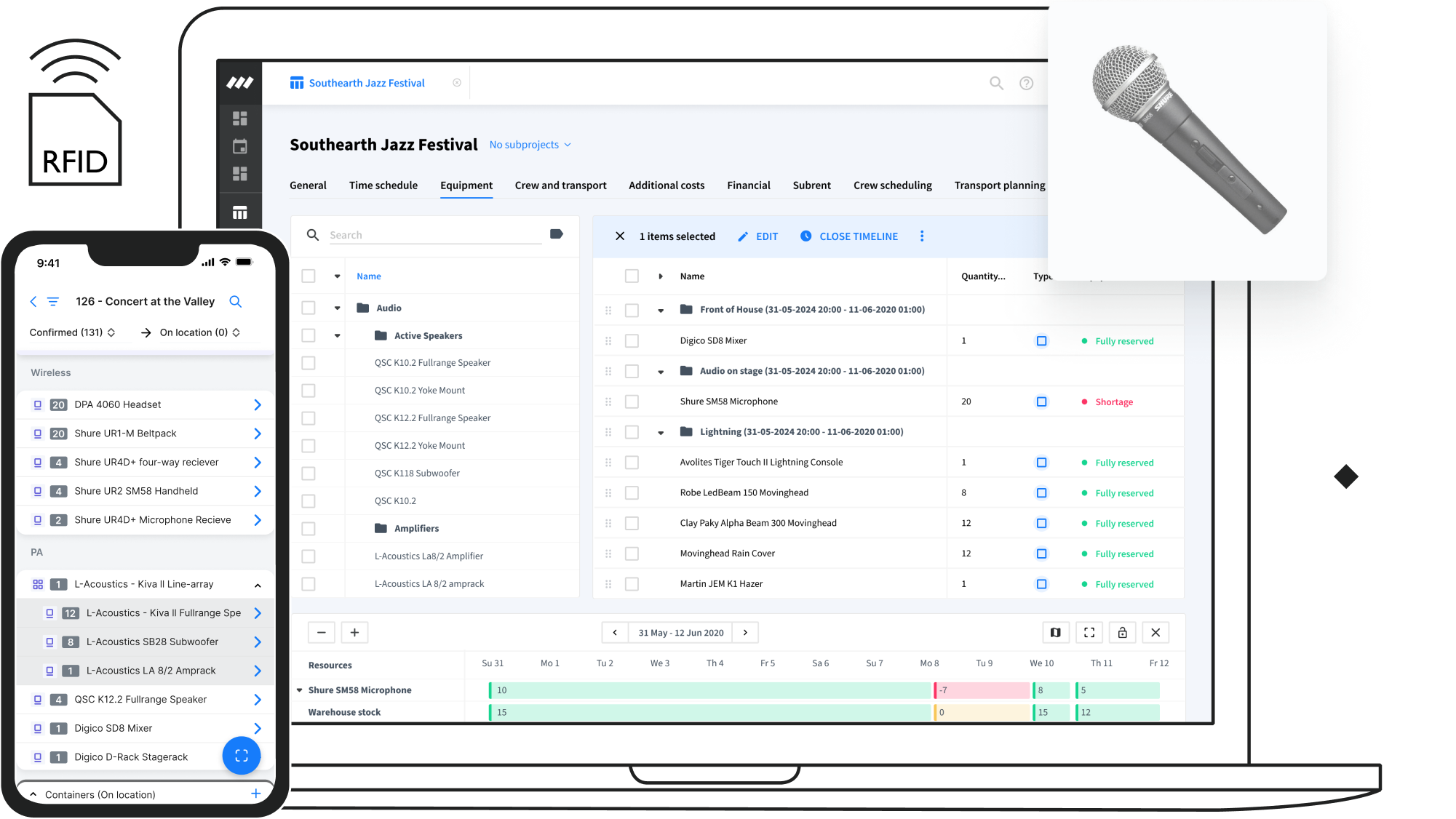Viewport: 1456px width, 819px height.
Task: Open DPA 4060 Headset details chevron
Action: pos(258,404)
